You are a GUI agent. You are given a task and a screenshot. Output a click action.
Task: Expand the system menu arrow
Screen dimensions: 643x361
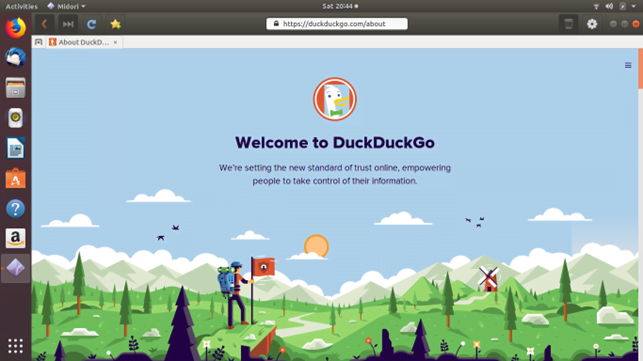pyautogui.click(x=634, y=6)
